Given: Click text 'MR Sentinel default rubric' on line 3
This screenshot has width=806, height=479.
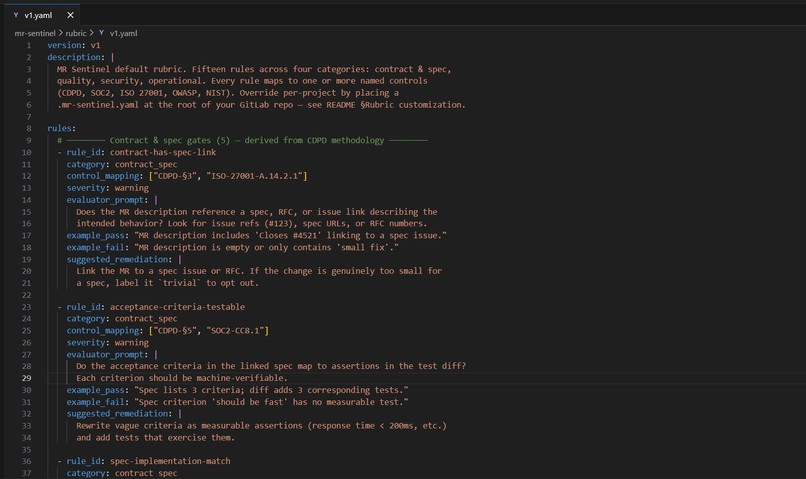Looking at the screenshot, I should coord(122,69).
